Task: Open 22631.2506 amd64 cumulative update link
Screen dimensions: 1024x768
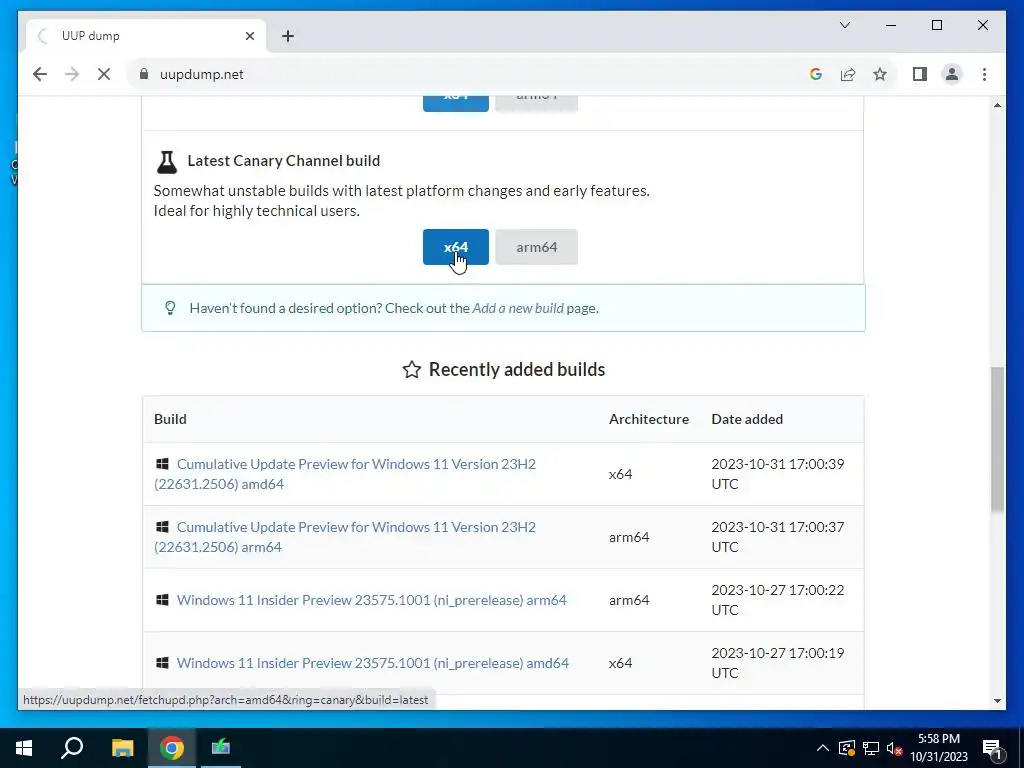Action: point(345,473)
